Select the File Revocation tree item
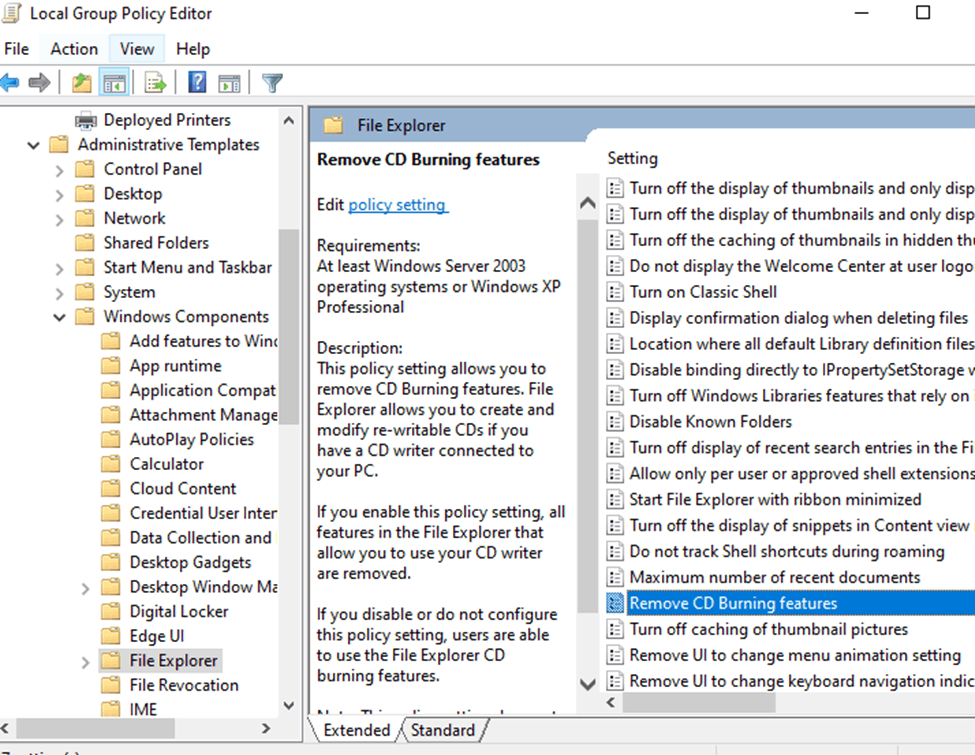The image size is (975, 755). (184, 685)
